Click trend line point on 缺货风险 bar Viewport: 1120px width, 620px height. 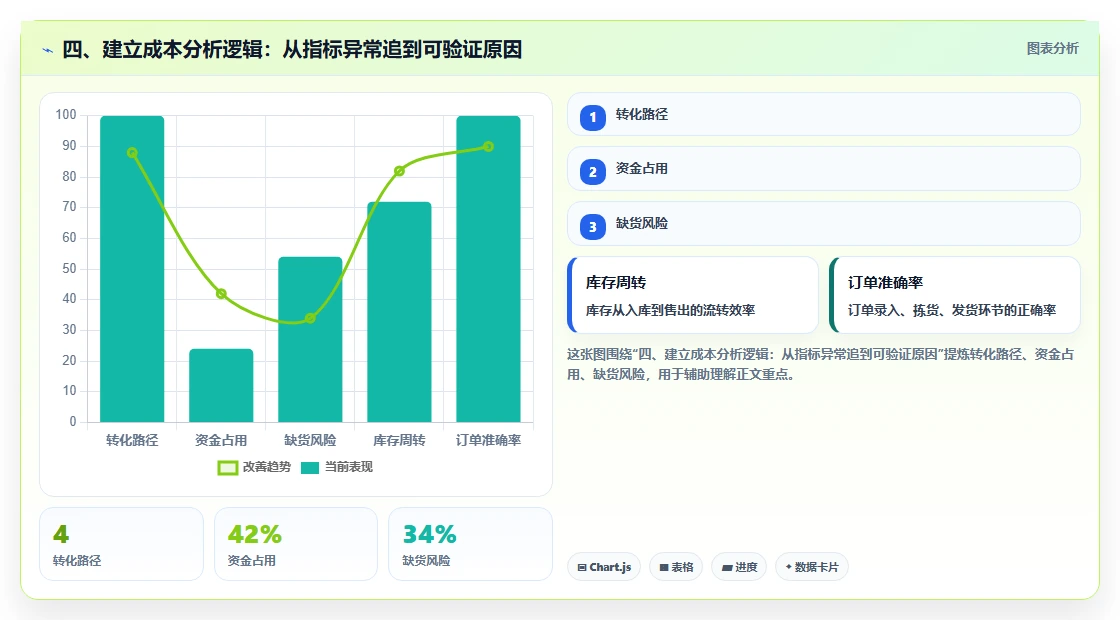coord(310,319)
